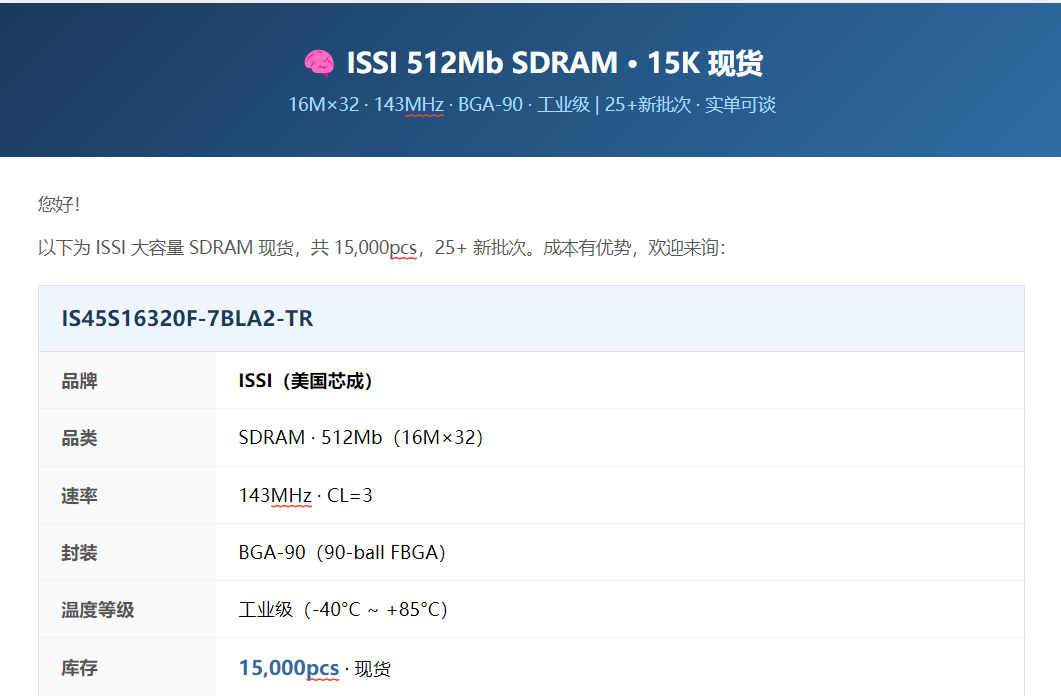The image size is (1061, 696).
Task: Click SDRAM · 512Mb（16M×32）value
Action: point(361,438)
